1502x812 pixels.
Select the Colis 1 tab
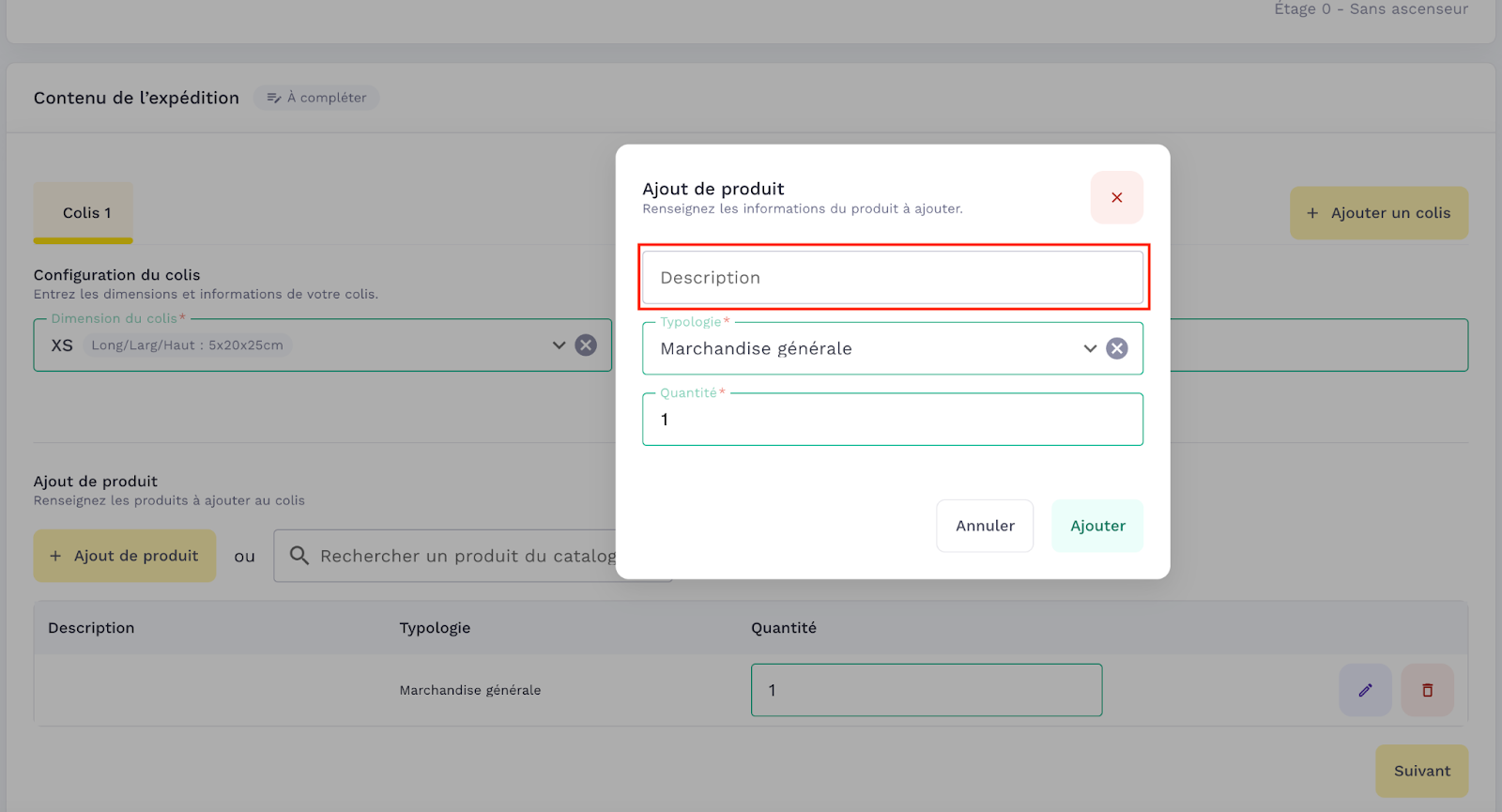coord(86,213)
